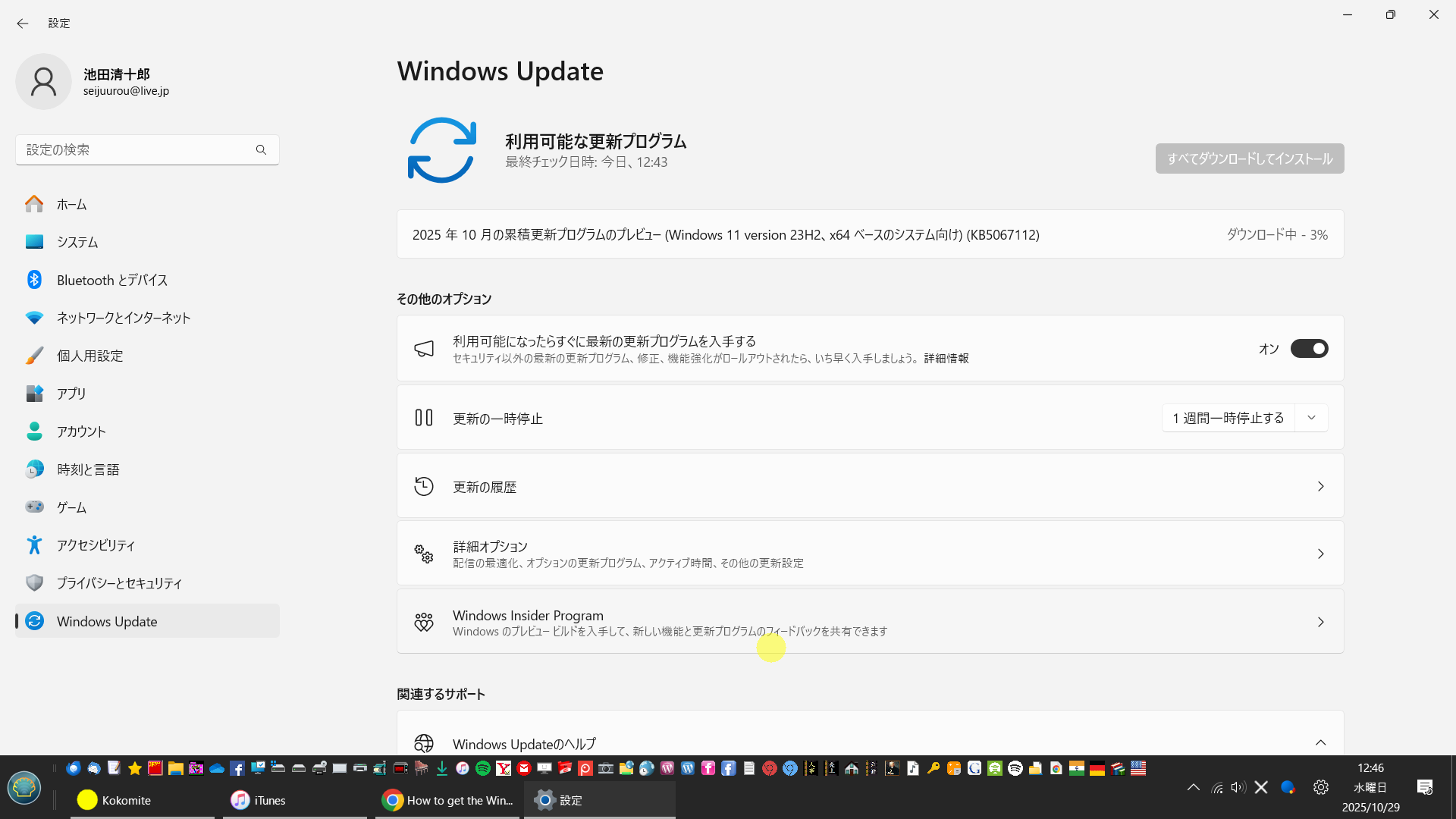Image resolution: width=1456 pixels, height=819 pixels.
Task: Open ネットワークとインターネット settings
Action: point(147,318)
